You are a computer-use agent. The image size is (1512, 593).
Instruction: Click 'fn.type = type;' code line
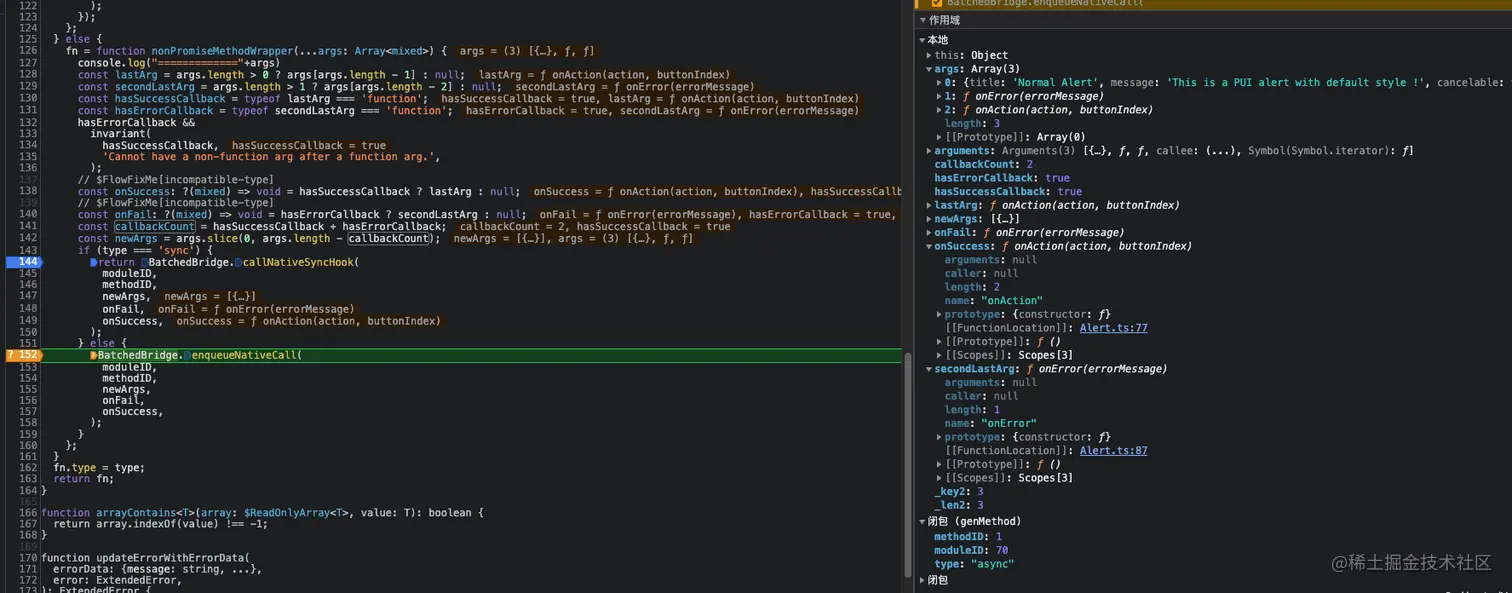99,468
